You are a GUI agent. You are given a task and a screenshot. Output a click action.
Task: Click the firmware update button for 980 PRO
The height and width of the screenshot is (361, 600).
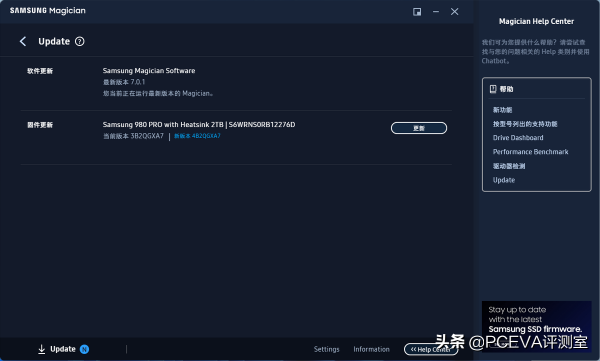point(419,128)
